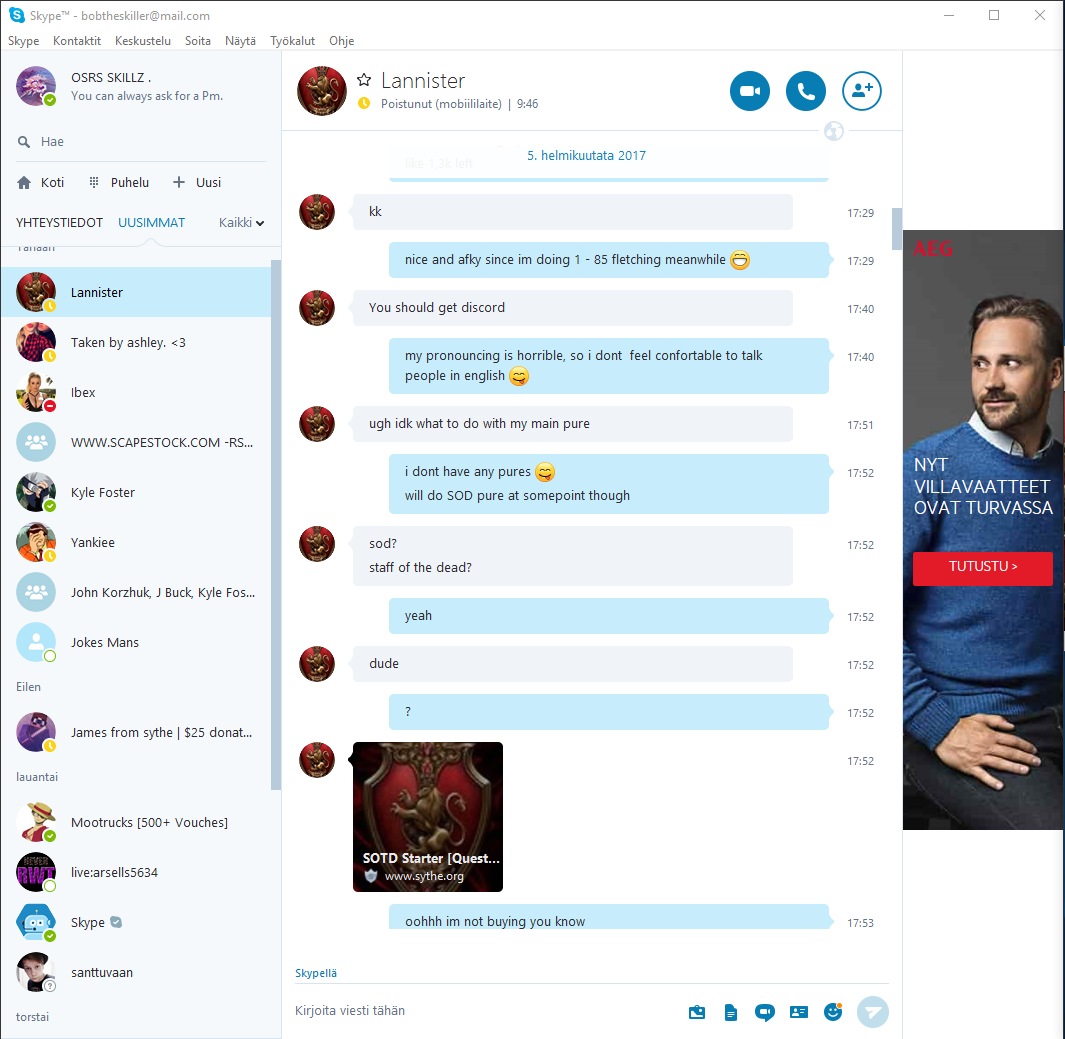Open chat with Taken by ashley. <3
The image size is (1065, 1039).
pos(136,342)
